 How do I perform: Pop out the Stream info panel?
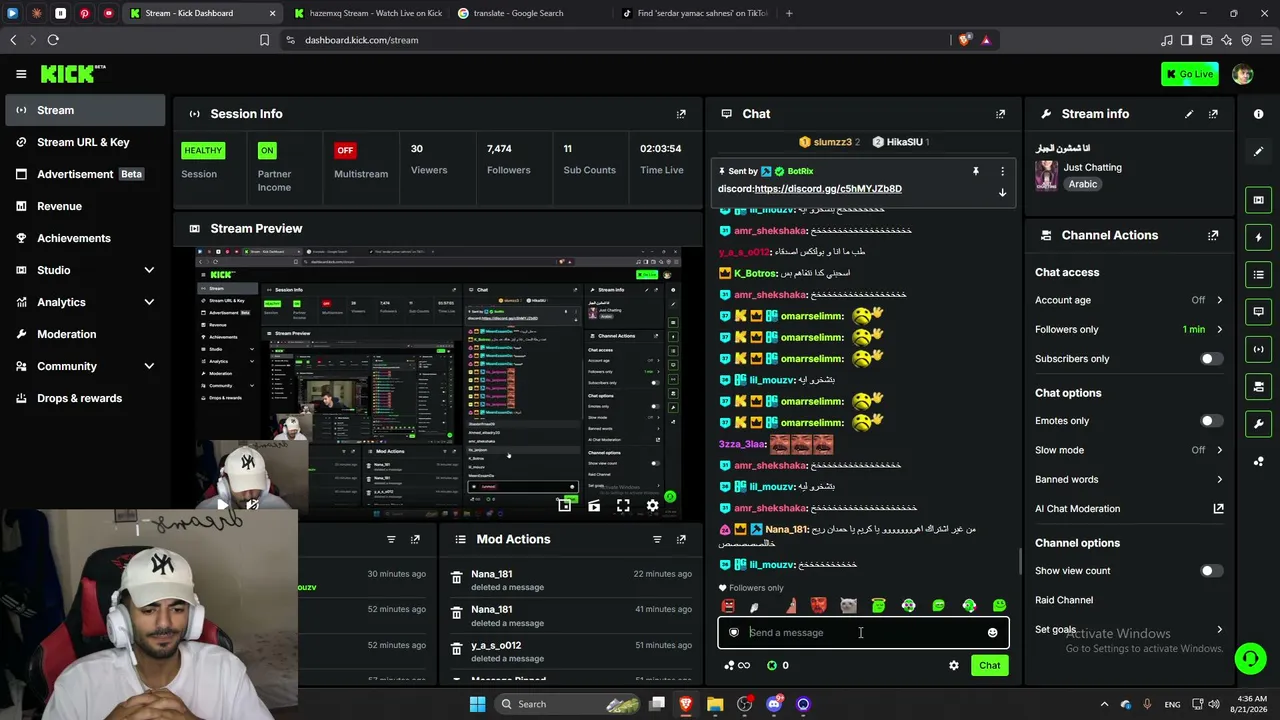1213,114
